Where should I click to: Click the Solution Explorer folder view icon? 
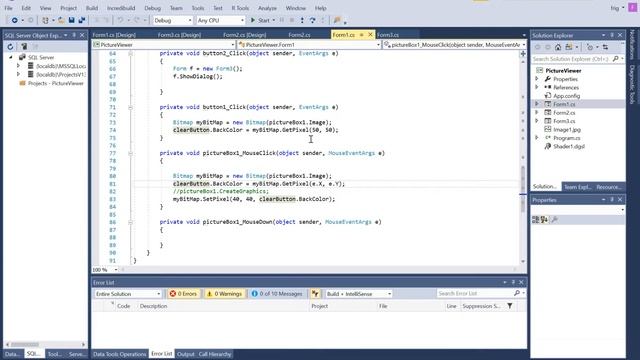pos(569,47)
